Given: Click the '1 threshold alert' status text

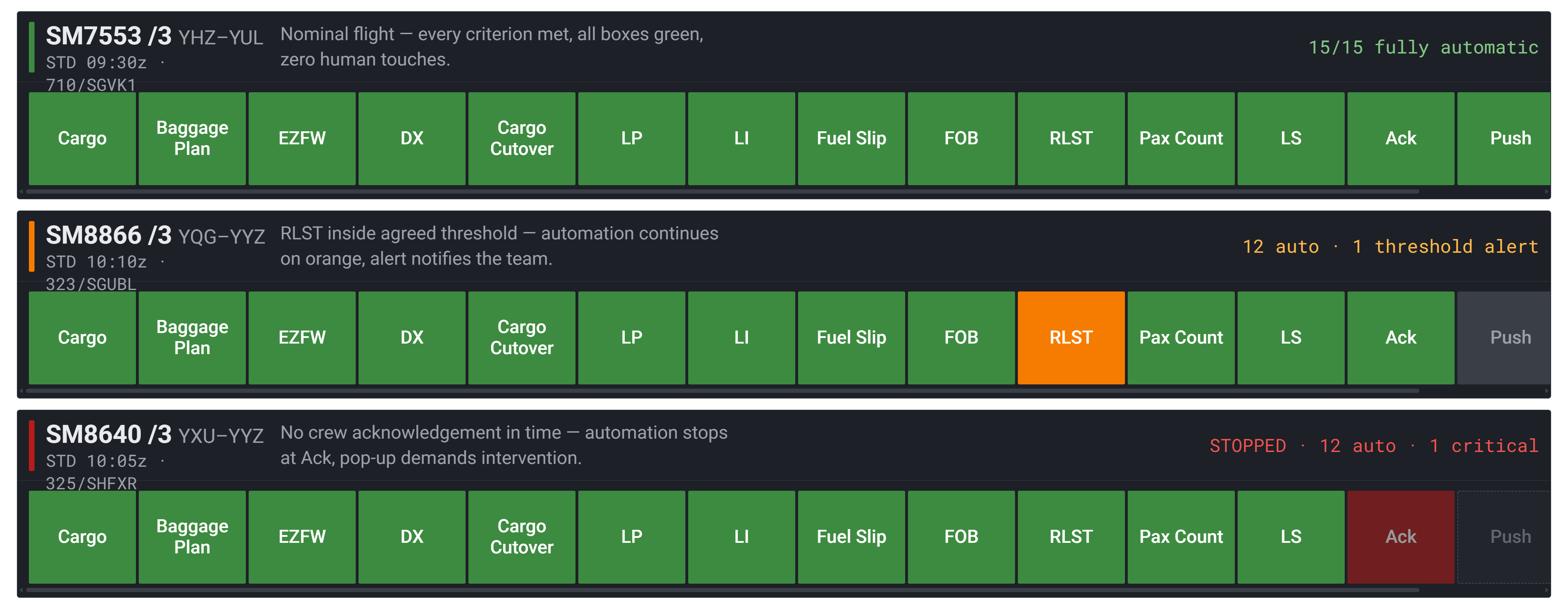Looking at the screenshot, I should [1445, 246].
